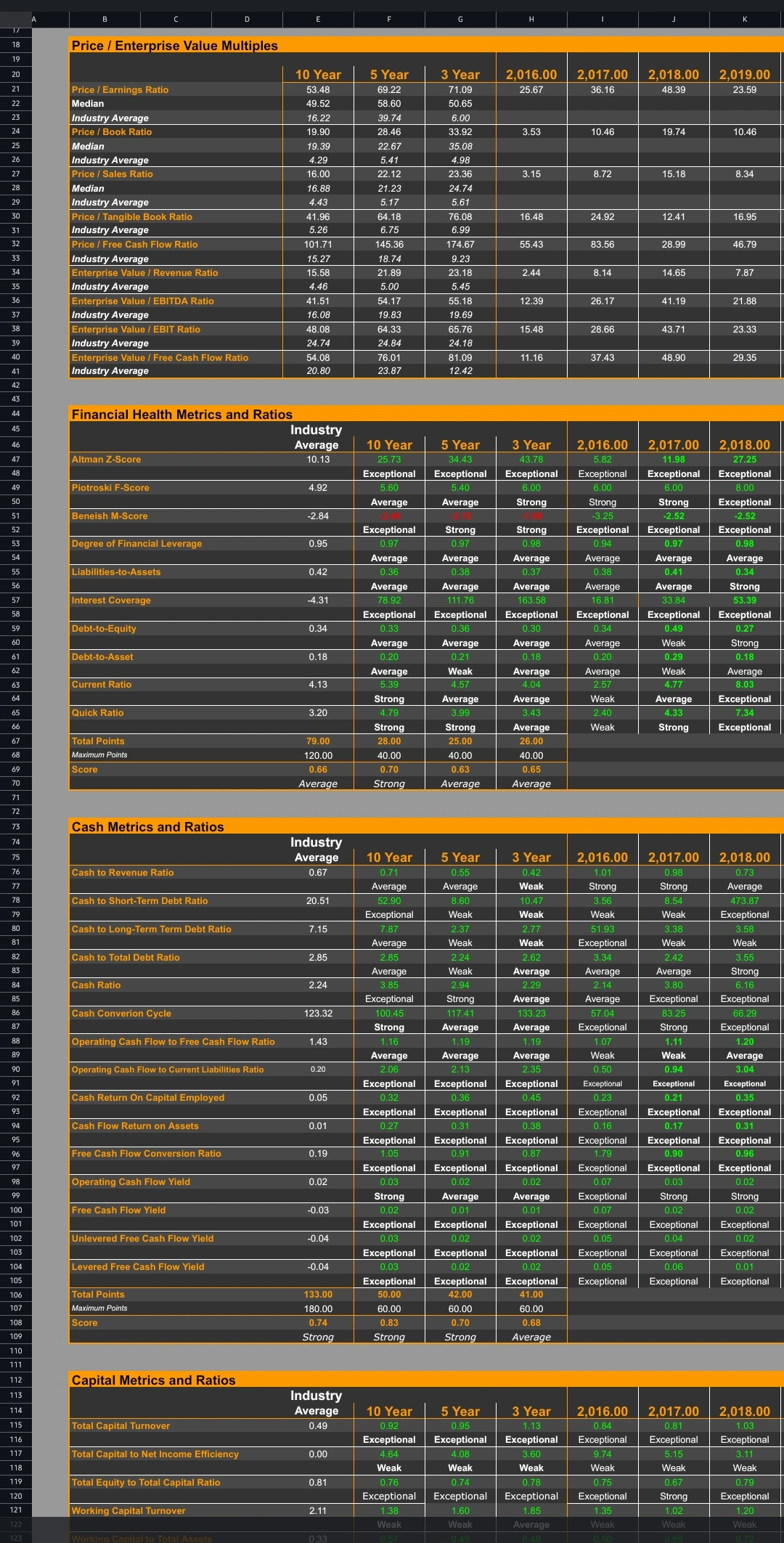Click the 133.00 Total Points cell

point(318,1295)
